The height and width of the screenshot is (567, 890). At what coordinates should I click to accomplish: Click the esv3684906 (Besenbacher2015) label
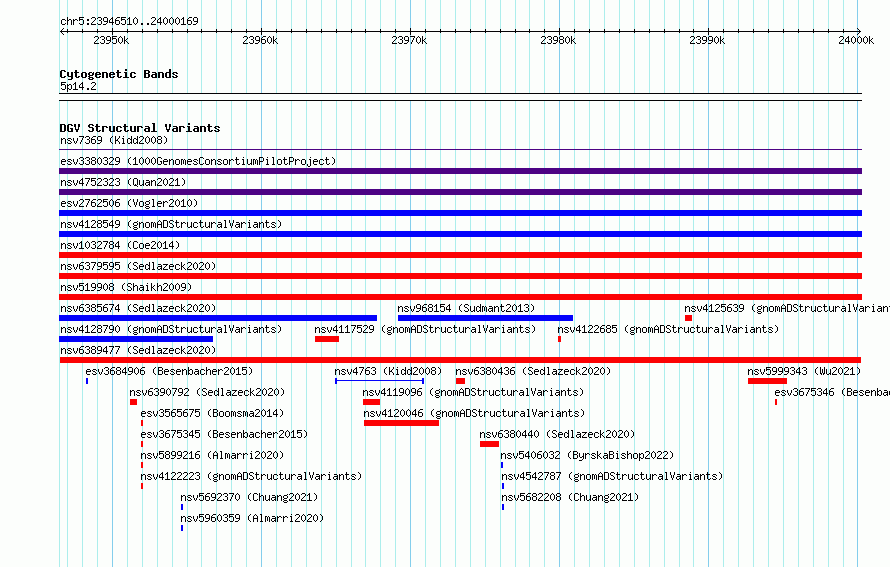click(x=169, y=371)
